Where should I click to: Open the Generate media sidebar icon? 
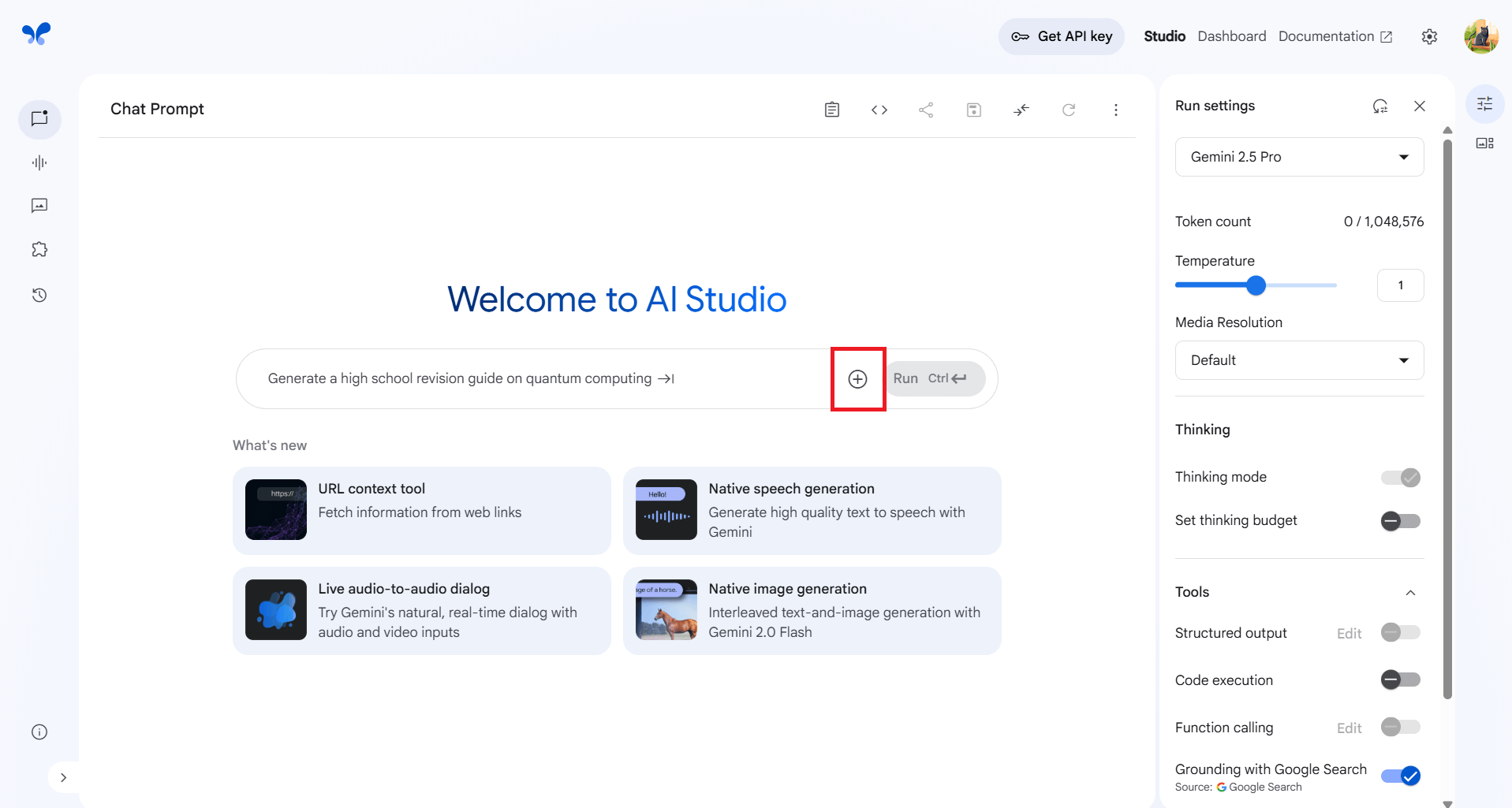coord(39,206)
